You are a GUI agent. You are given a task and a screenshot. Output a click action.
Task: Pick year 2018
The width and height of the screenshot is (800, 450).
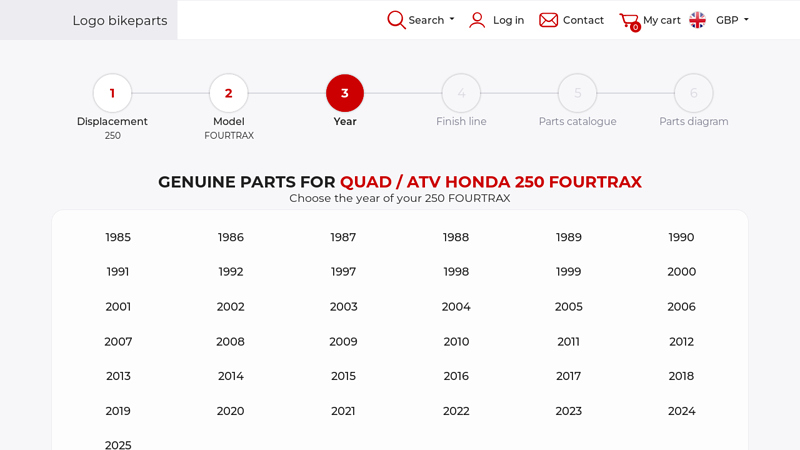click(x=681, y=376)
